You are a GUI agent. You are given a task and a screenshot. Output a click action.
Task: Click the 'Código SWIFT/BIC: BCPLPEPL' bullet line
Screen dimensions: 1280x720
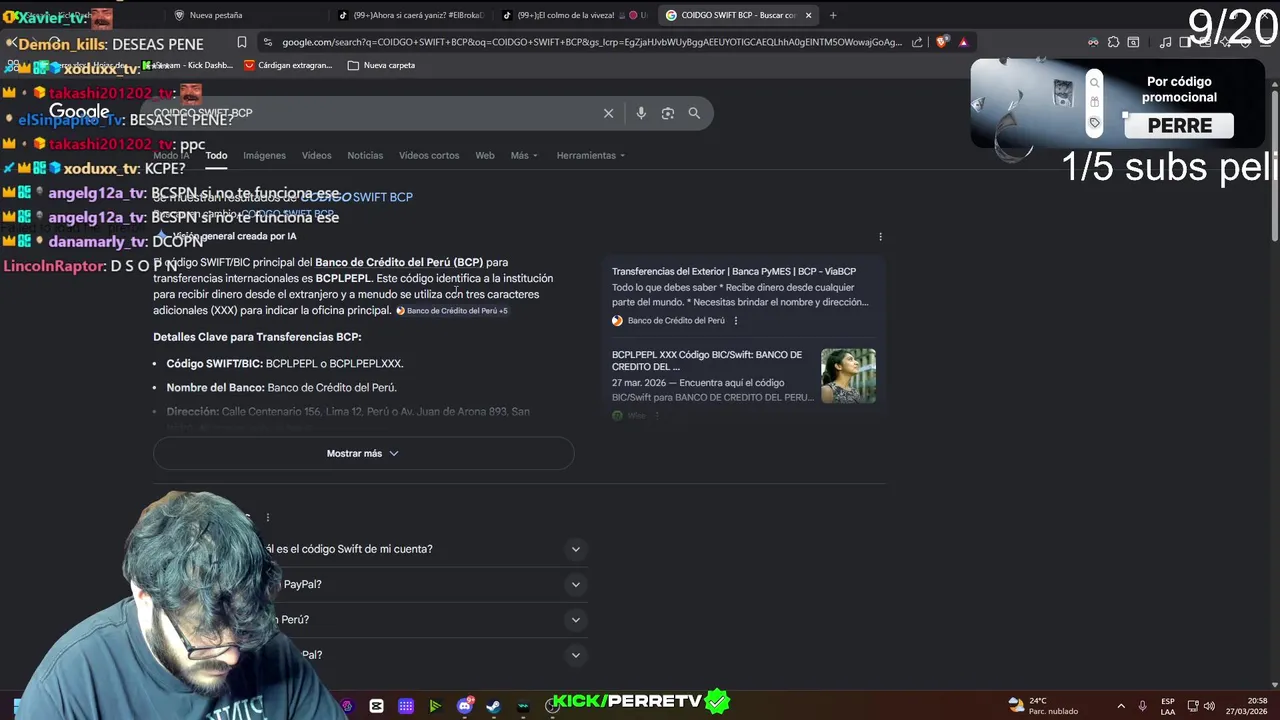(285, 364)
